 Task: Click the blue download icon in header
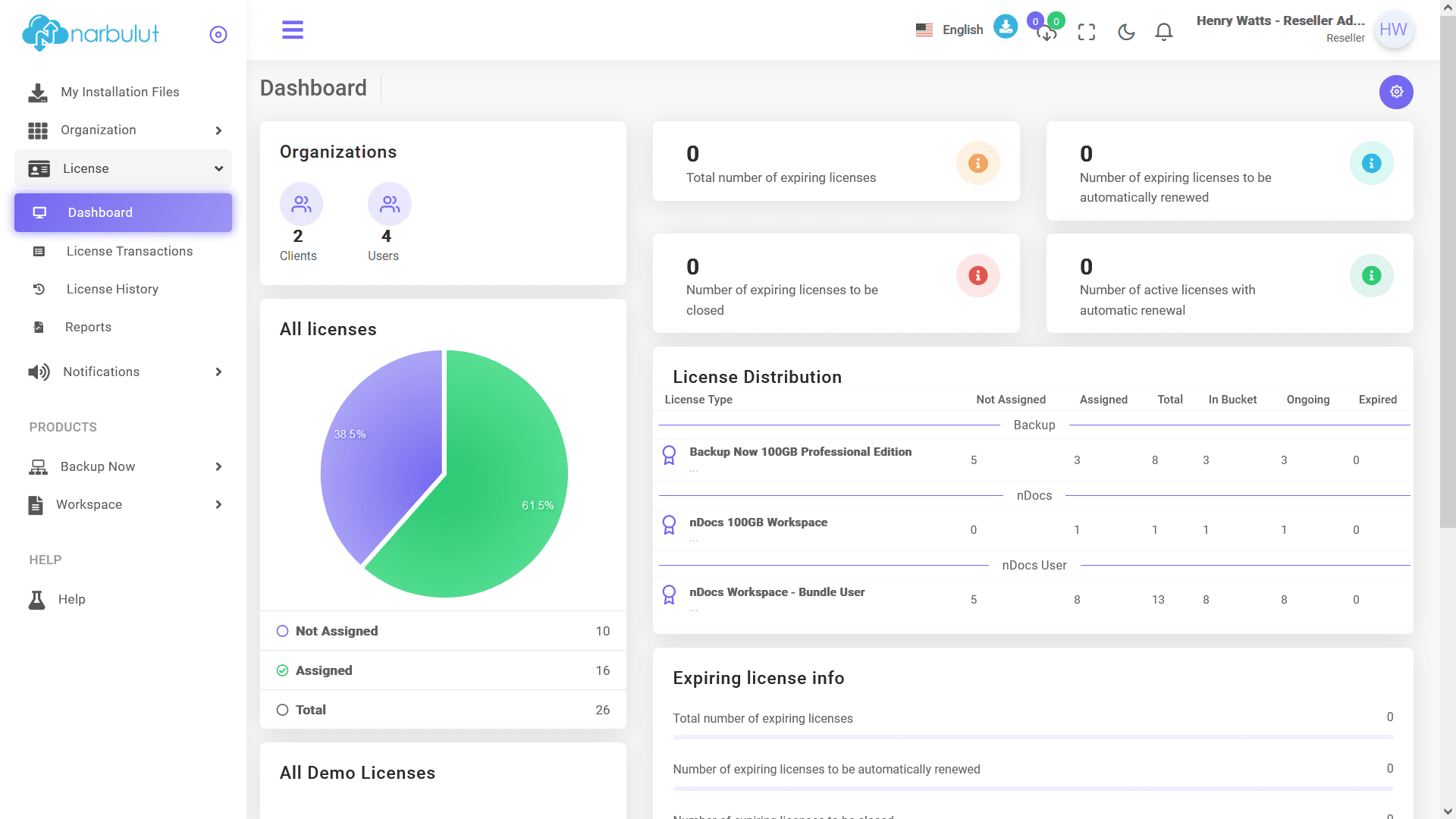1006,27
